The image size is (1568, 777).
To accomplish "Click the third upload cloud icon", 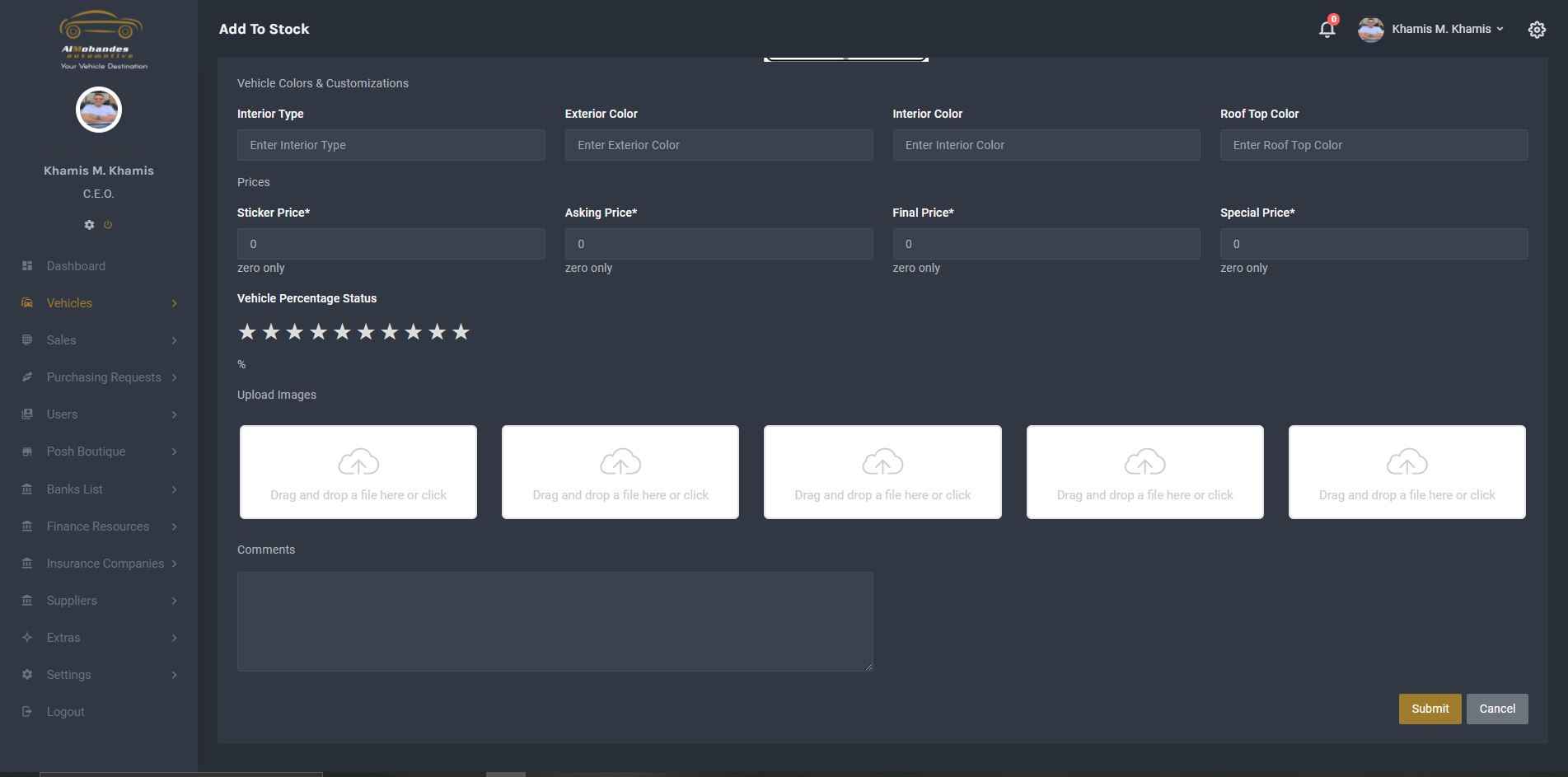I will pos(882,462).
